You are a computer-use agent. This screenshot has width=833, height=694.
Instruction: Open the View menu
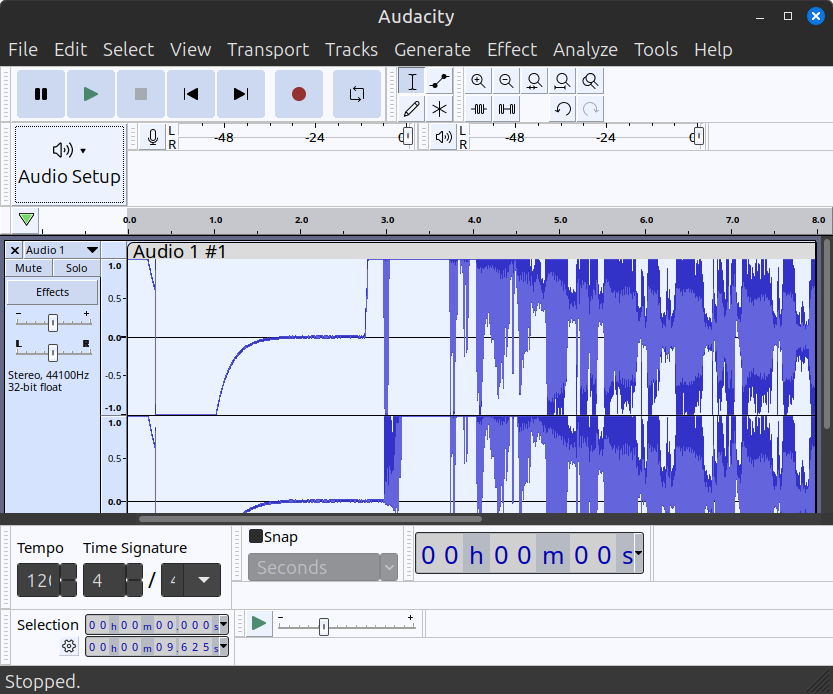191,49
